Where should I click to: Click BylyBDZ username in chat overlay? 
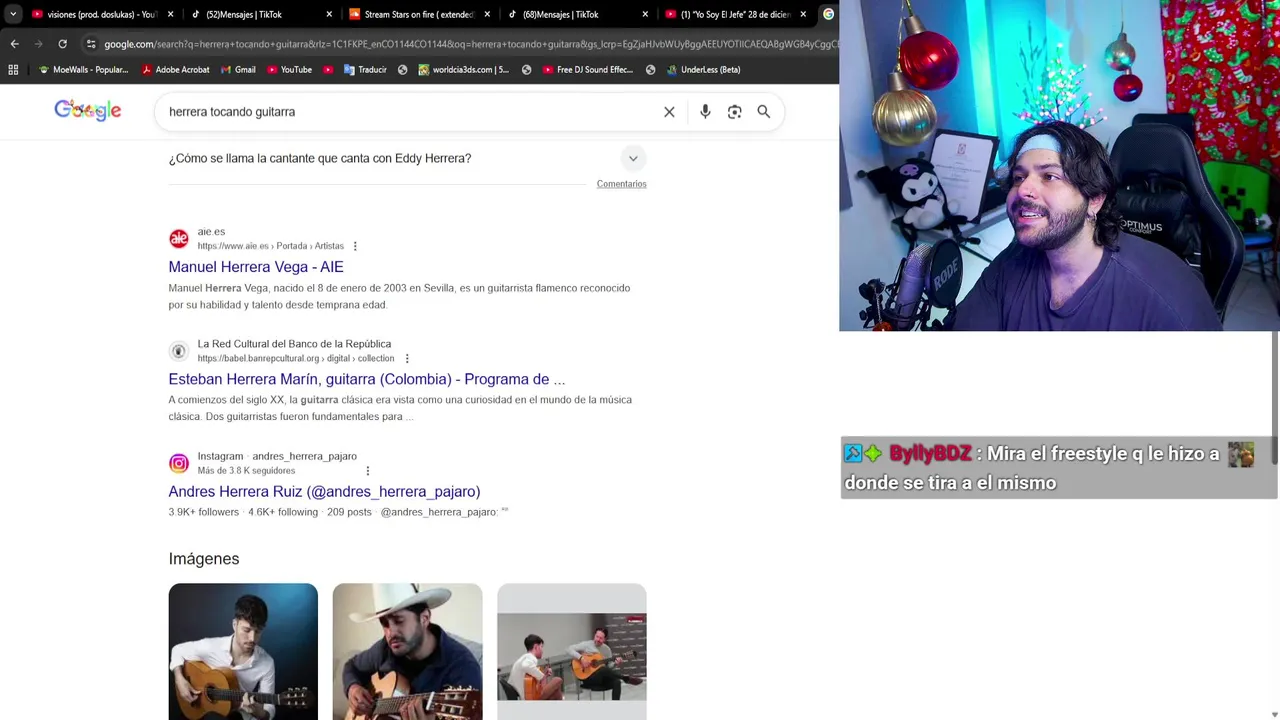(930, 454)
